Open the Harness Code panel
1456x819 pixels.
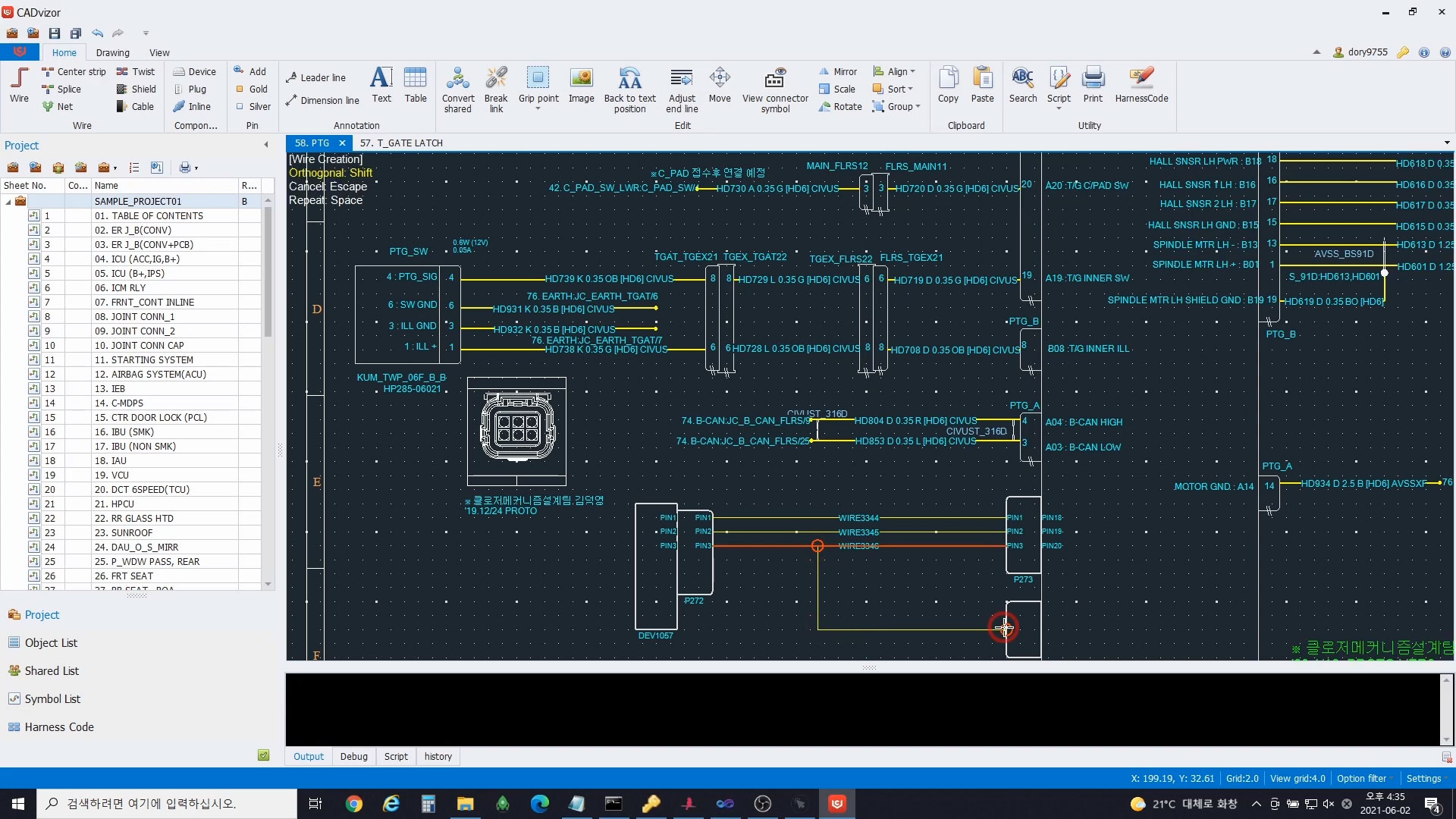[59, 726]
